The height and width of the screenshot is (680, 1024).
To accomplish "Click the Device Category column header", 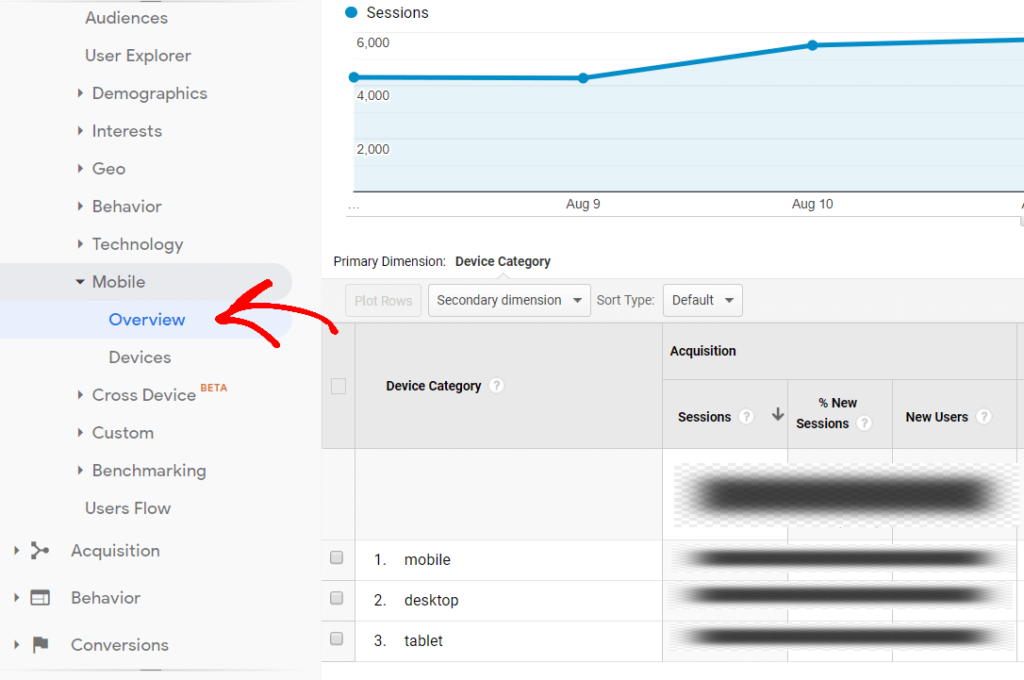I will (433, 386).
